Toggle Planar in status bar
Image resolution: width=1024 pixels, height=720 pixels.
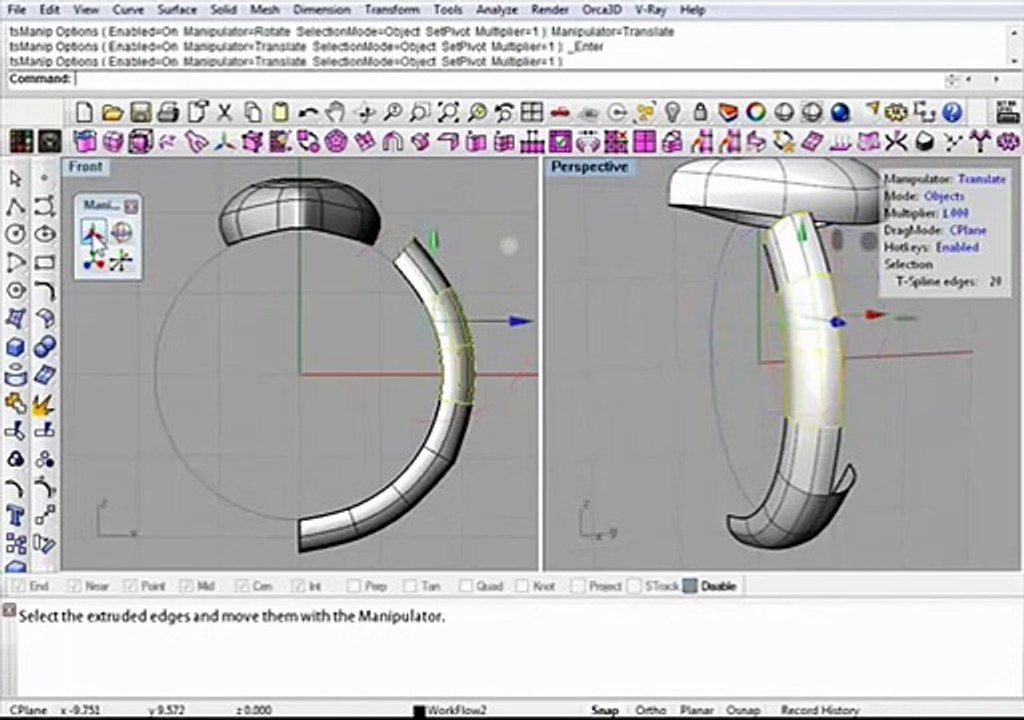tap(696, 710)
